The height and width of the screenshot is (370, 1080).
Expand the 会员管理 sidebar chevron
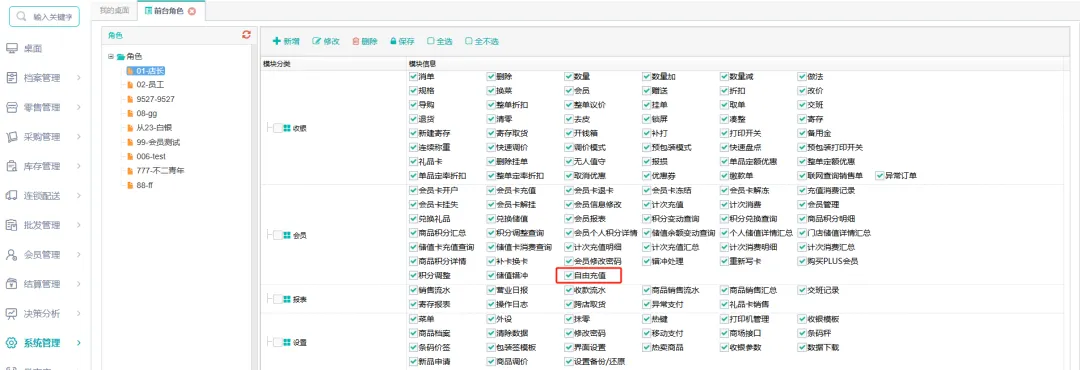tap(79, 255)
